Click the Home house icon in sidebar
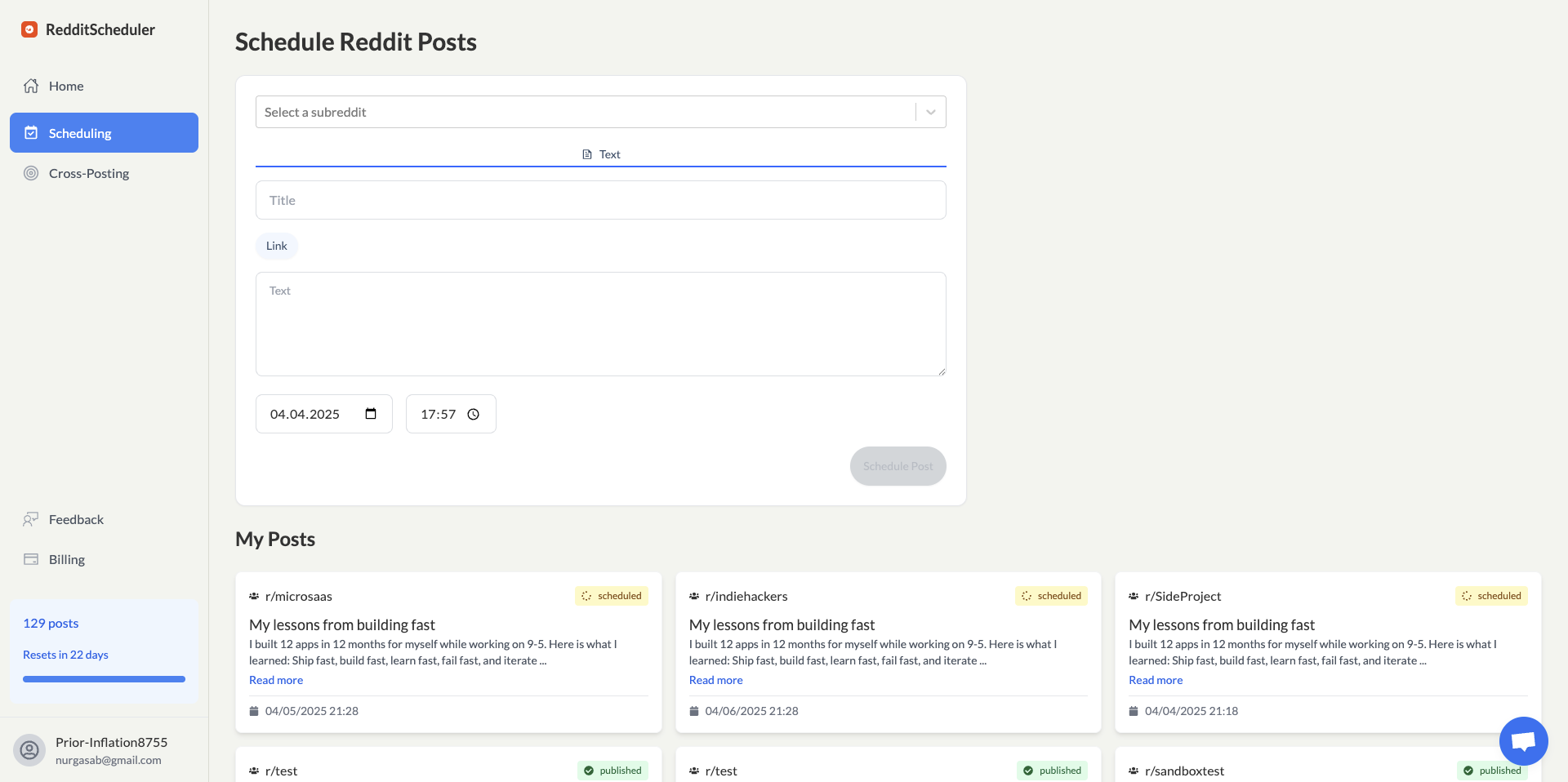 point(31,86)
